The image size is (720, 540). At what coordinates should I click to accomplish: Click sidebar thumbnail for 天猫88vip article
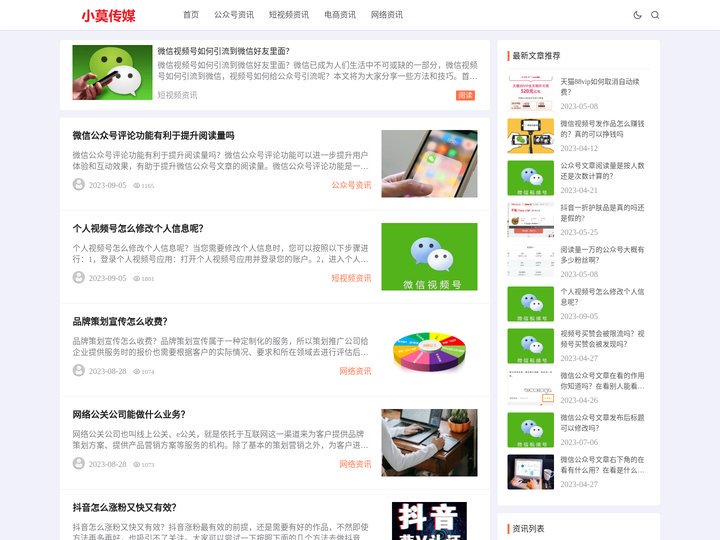530,94
